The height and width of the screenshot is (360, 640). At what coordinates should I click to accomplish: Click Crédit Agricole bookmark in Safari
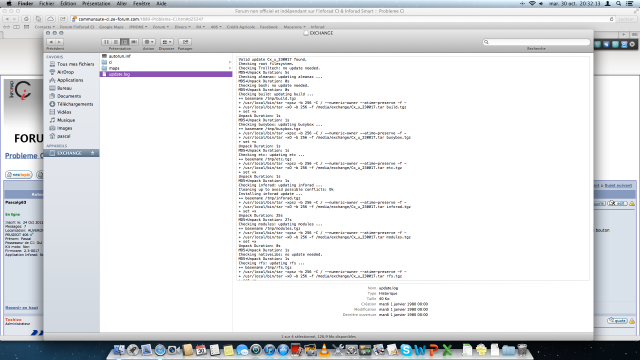(241, 27)
